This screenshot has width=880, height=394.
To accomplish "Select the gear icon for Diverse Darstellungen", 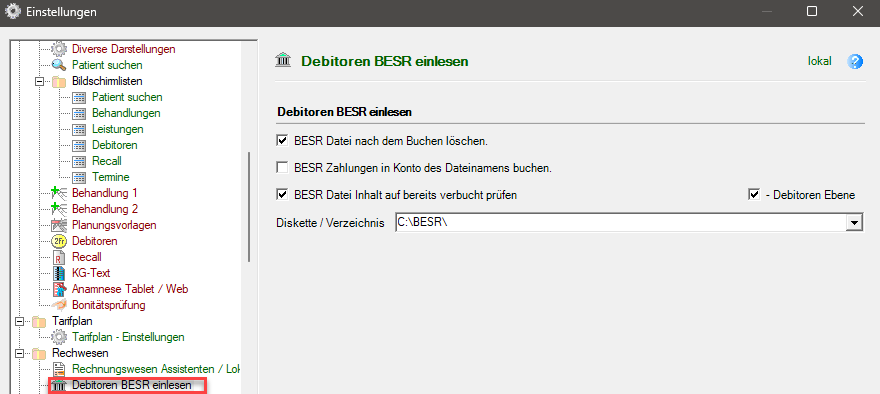I will (59, 49).
